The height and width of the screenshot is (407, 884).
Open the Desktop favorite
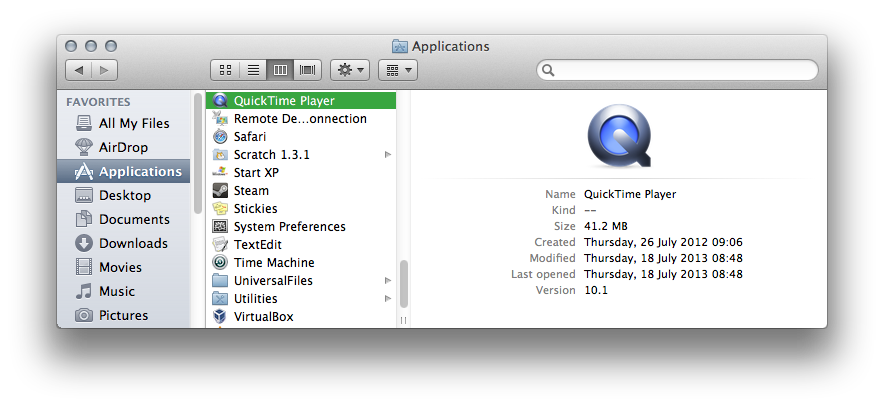click(123, 196)
